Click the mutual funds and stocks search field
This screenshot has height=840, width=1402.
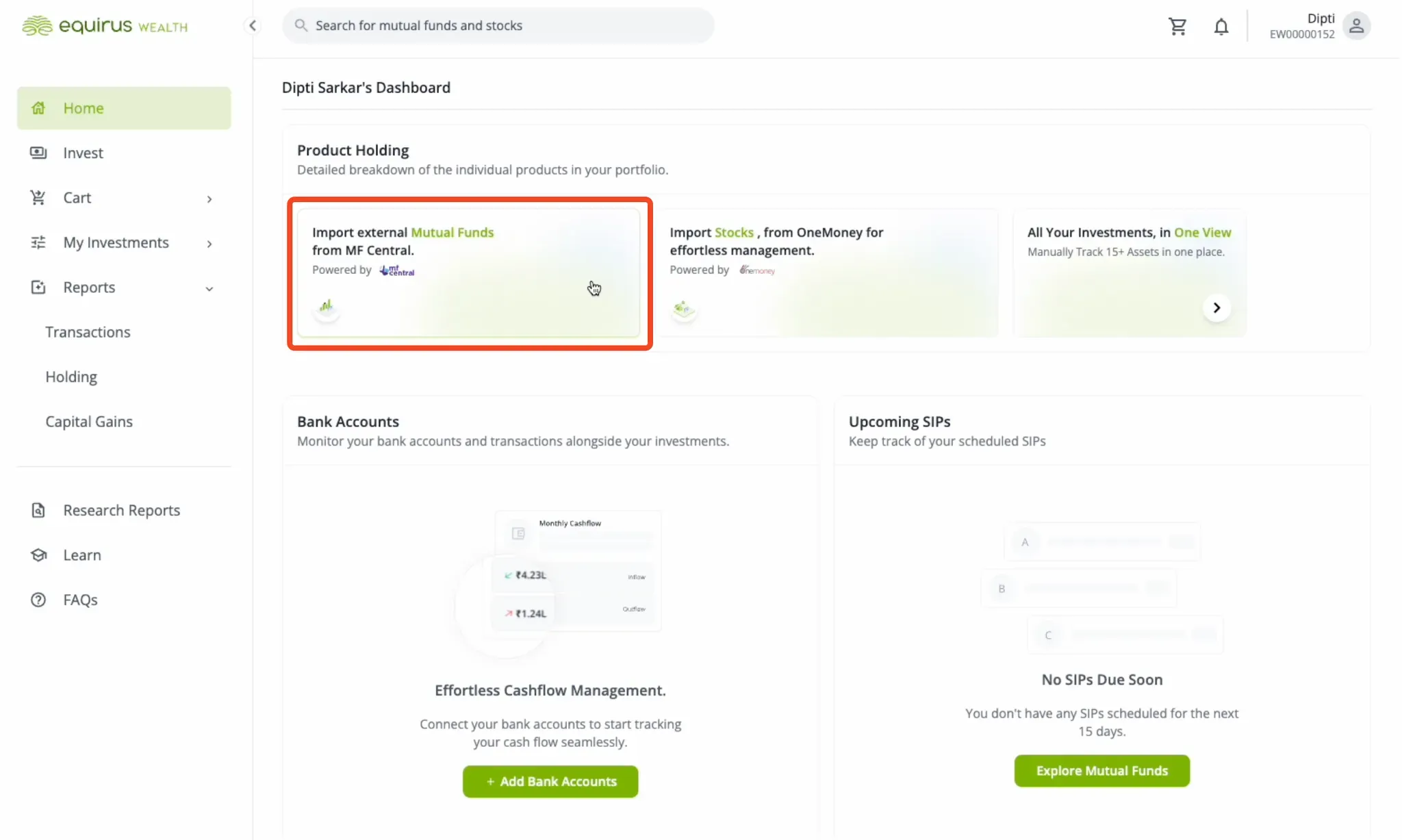click(x=498, y=25)
